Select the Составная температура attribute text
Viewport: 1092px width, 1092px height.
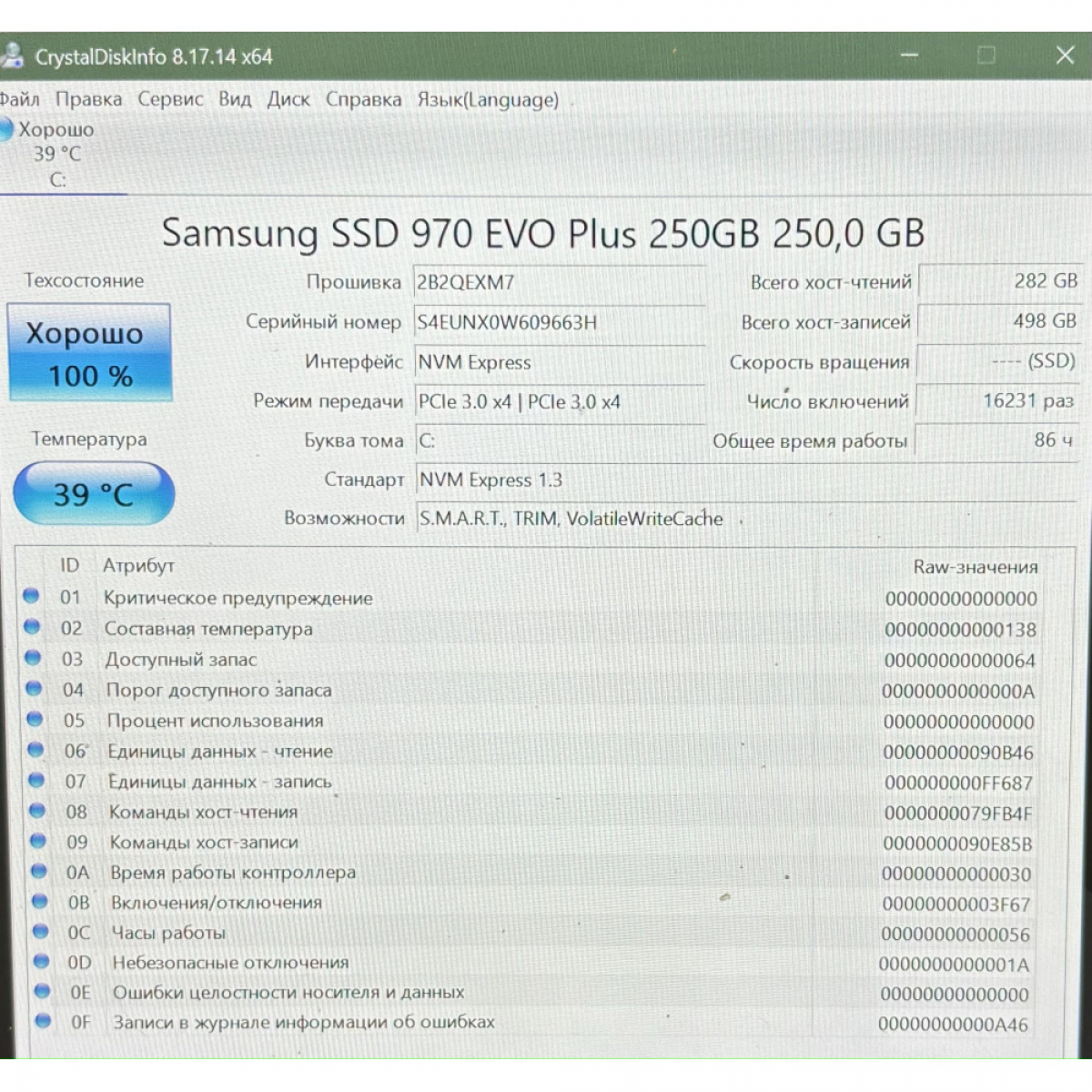pyautogui.click(x=208, y=629)
